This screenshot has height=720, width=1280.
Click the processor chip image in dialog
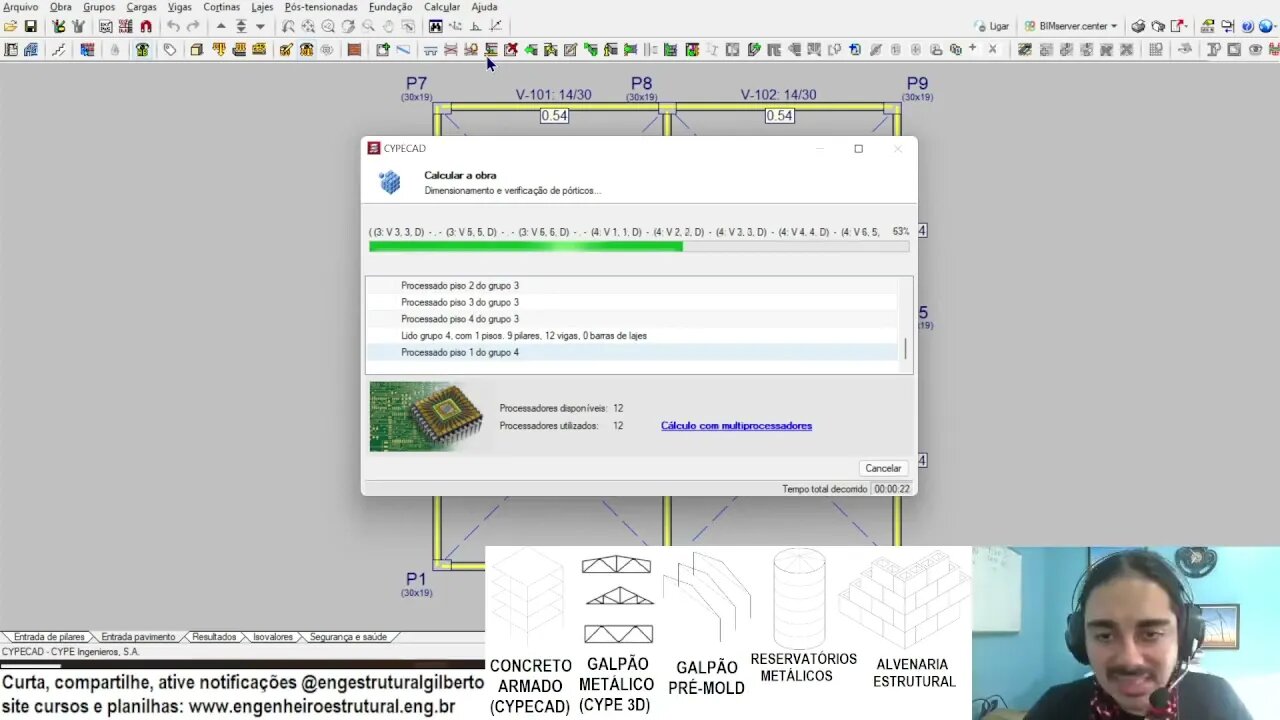pos(425,416)
